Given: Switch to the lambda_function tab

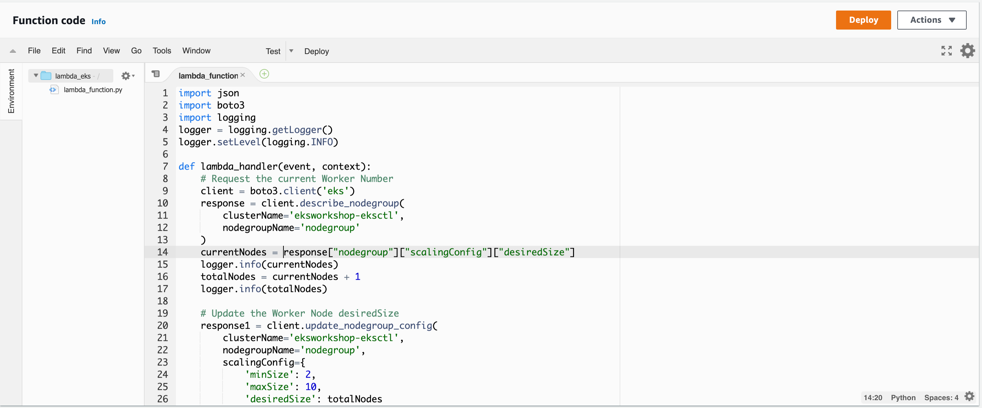Looking at the screenshot, I should (x=208, y=75).
